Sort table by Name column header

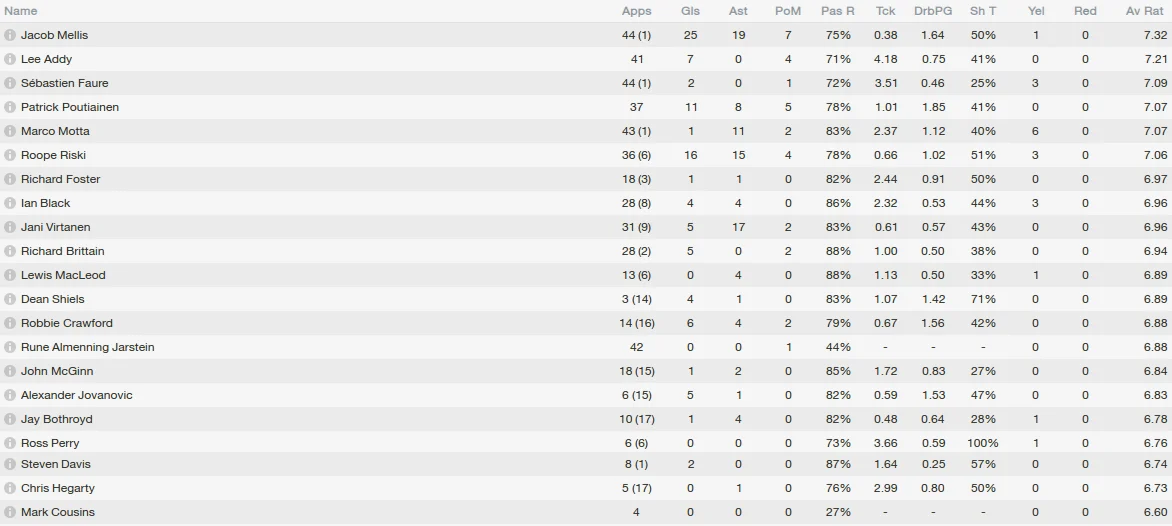[x=21, y=11]
